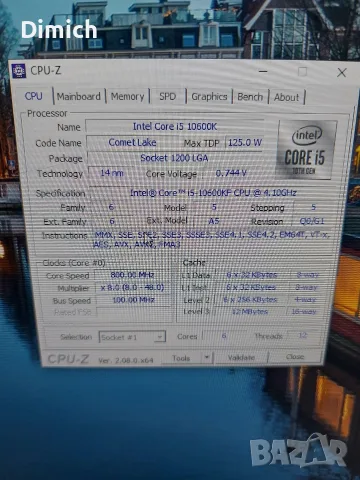Open the Socket #1 selection dropdown

[132, 337]
